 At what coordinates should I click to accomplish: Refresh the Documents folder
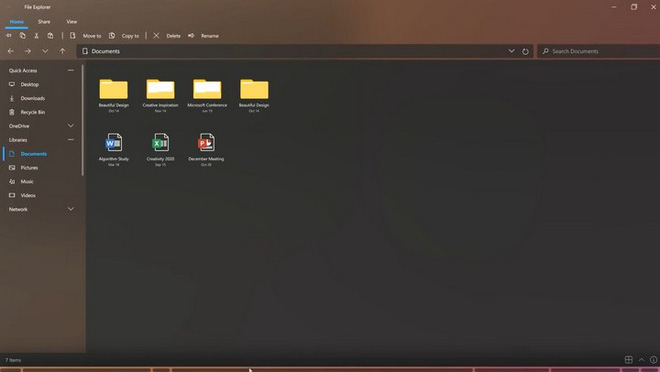(525, 51)
